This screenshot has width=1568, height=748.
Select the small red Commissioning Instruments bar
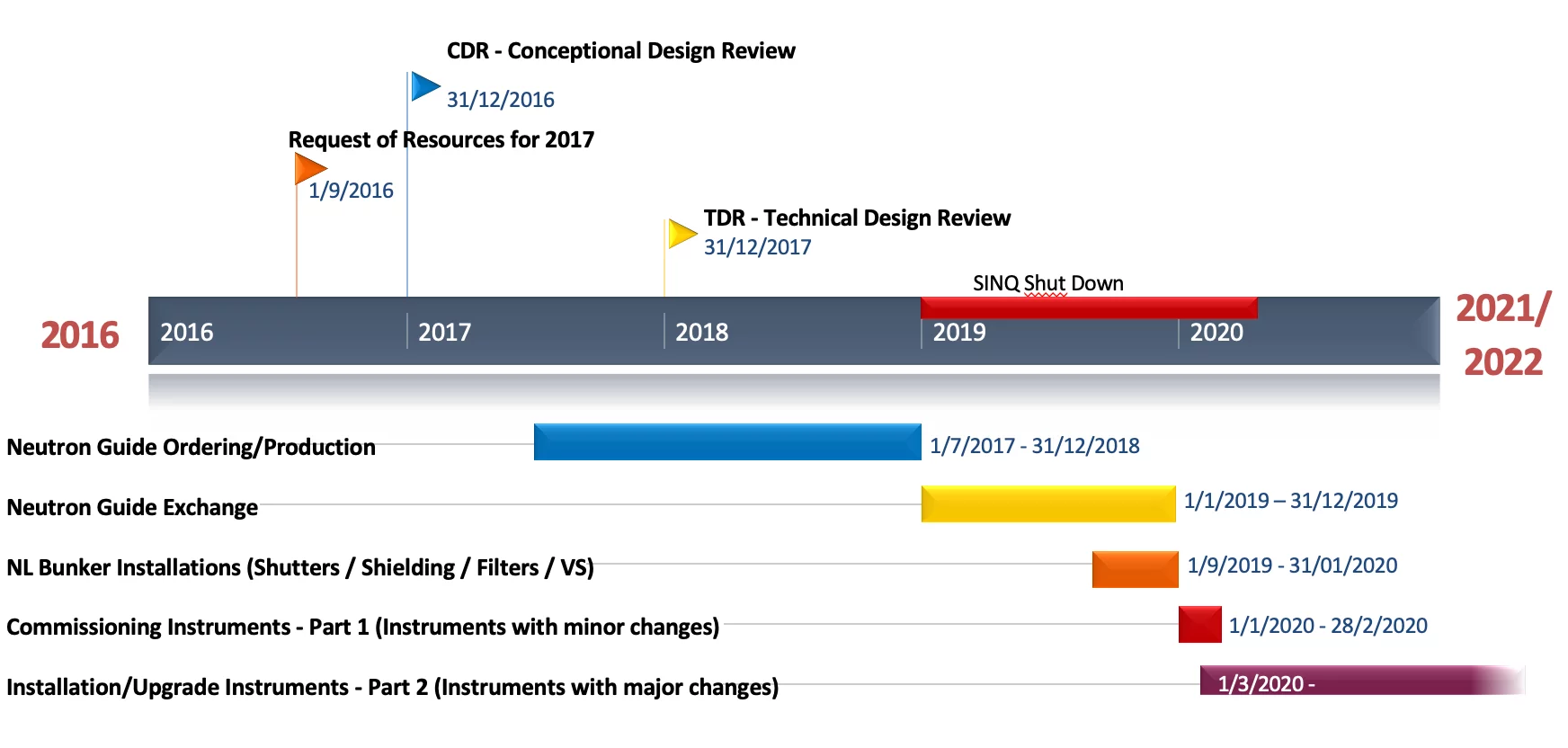coord(1199,624)
